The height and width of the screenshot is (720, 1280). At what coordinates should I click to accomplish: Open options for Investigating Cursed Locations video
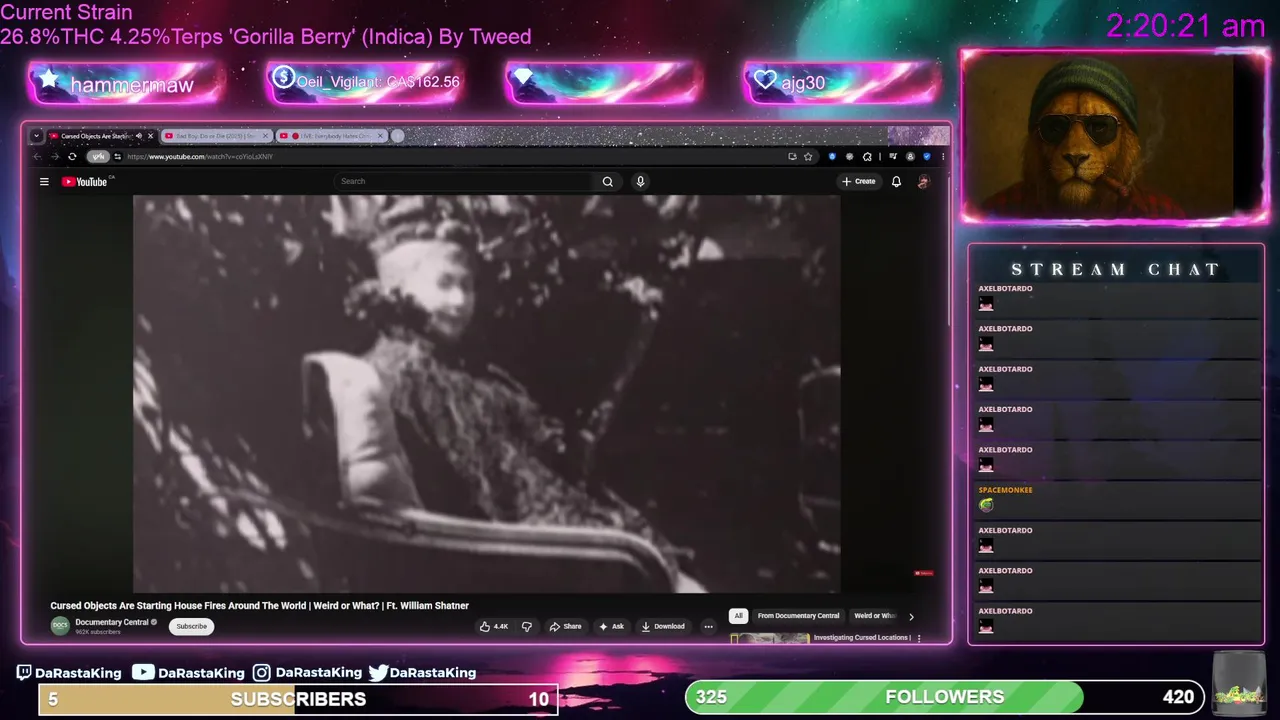919,638
